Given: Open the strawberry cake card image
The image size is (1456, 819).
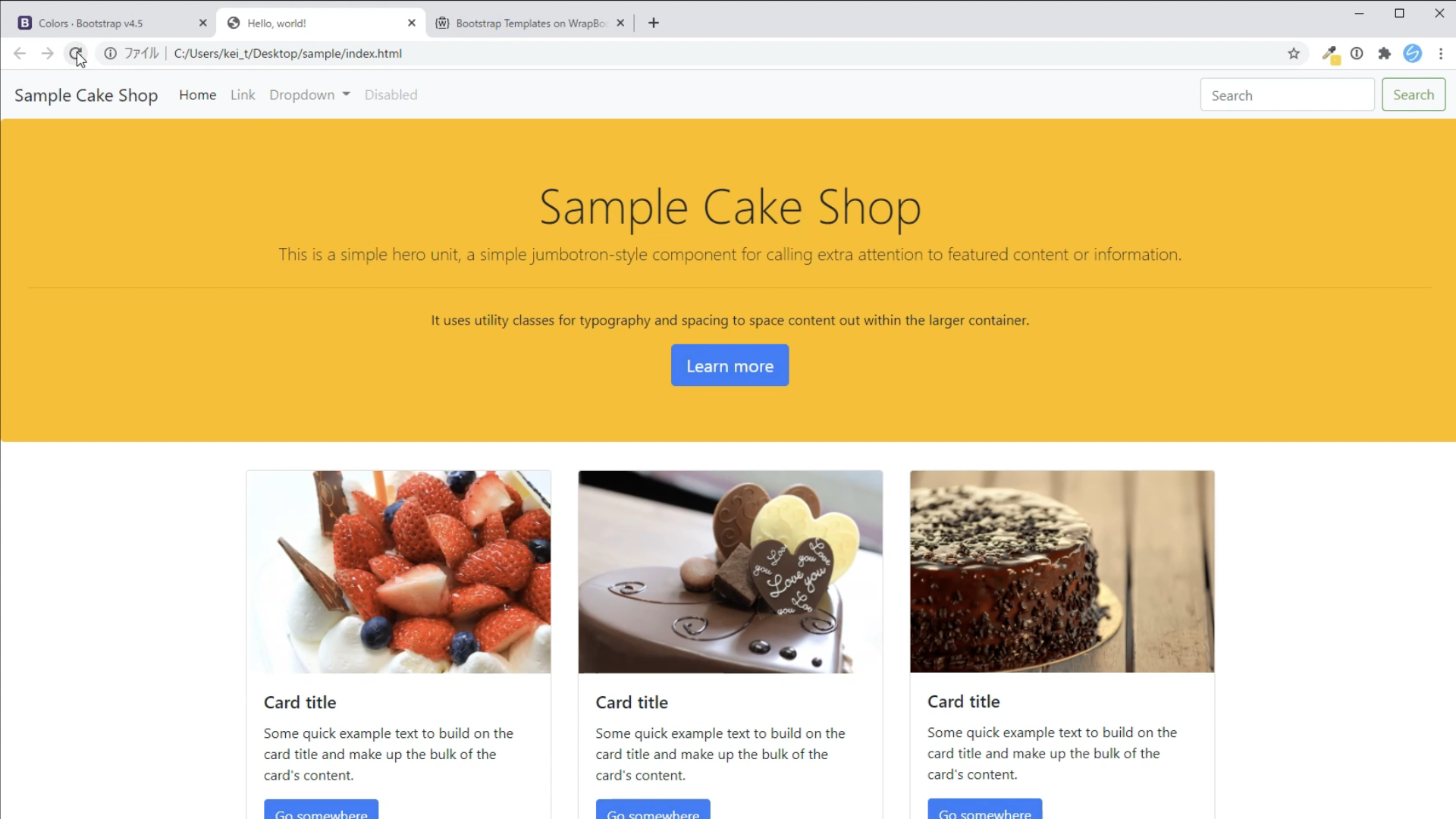Looking at the screenshot, I should coord(398,572).
